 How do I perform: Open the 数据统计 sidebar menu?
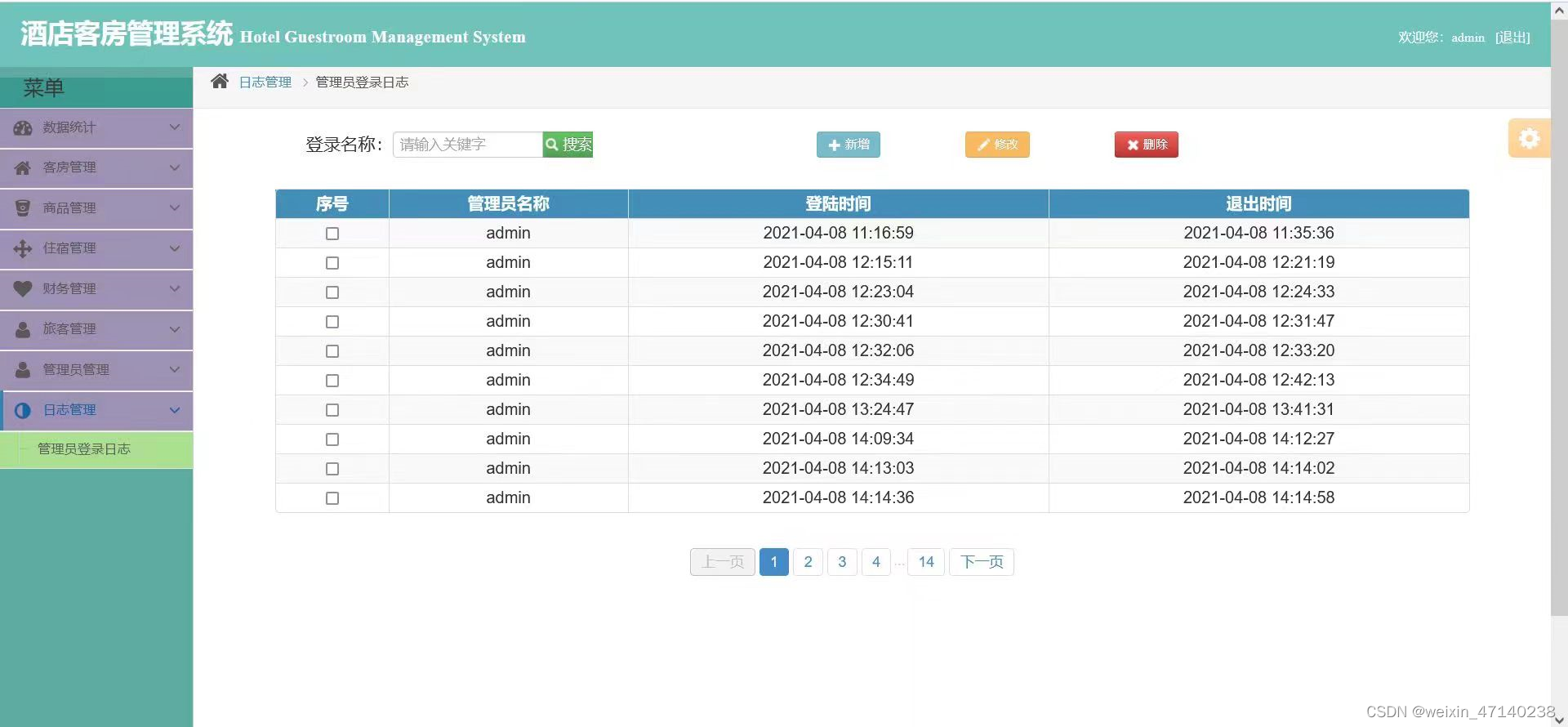point(96,128)
